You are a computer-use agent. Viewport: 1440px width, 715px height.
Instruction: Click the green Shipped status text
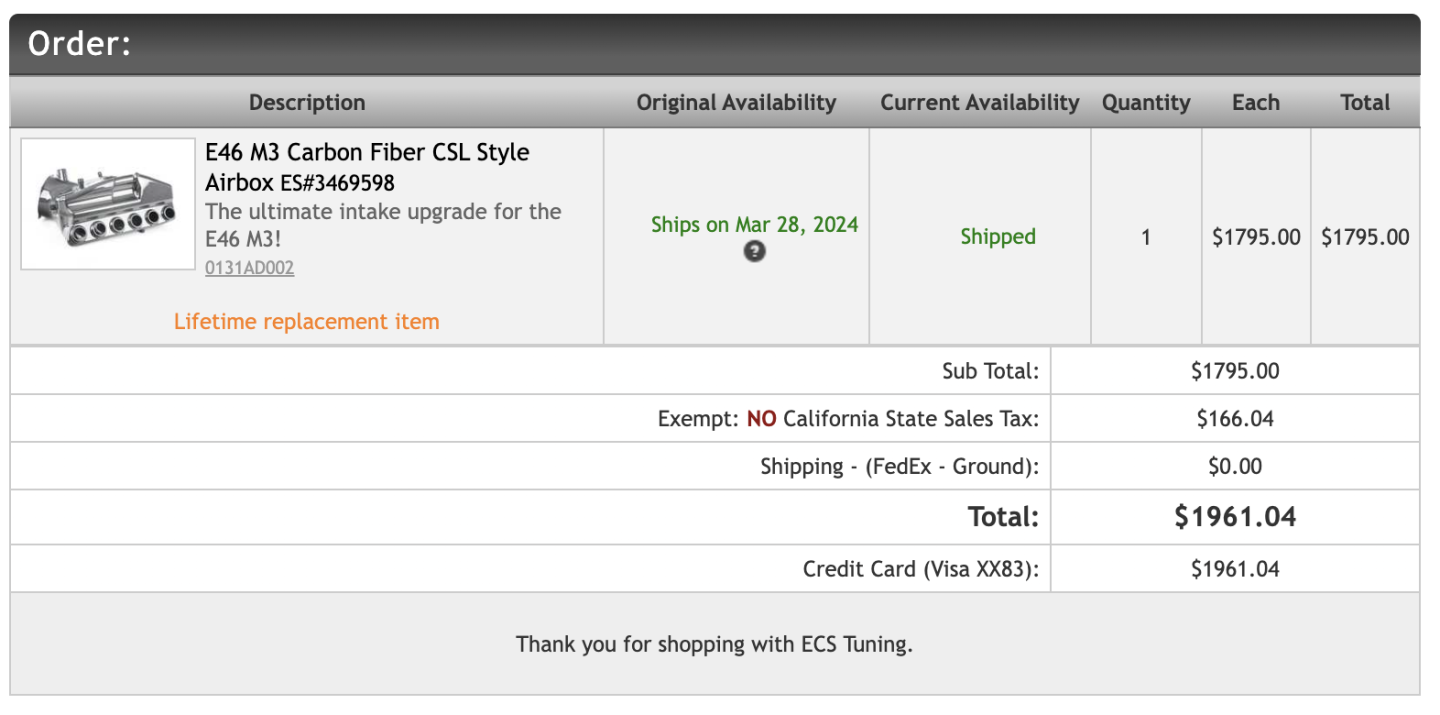click(998, 237)
